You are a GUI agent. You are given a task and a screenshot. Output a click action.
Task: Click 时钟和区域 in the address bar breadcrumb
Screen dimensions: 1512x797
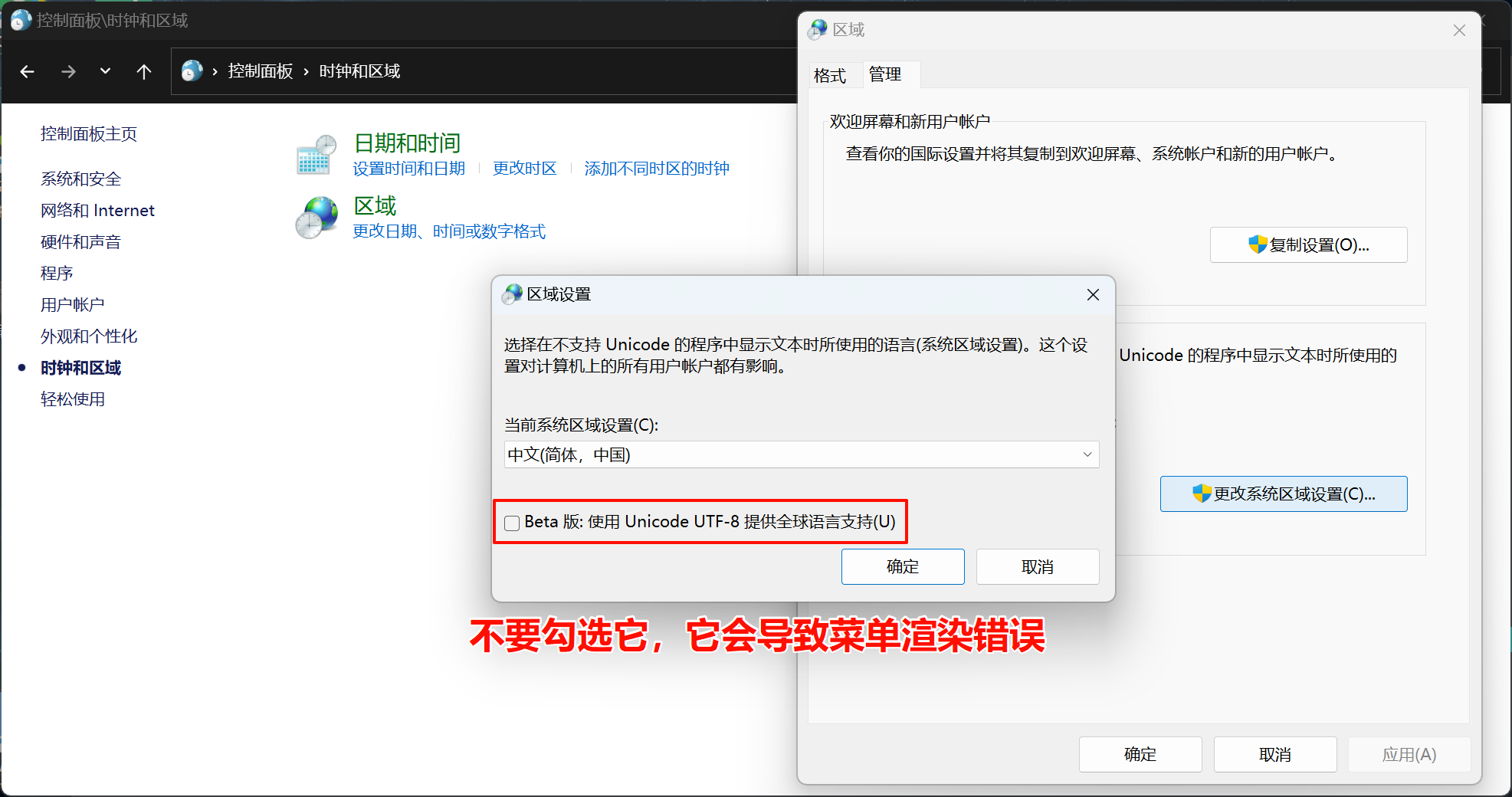[x=359, y=71]
